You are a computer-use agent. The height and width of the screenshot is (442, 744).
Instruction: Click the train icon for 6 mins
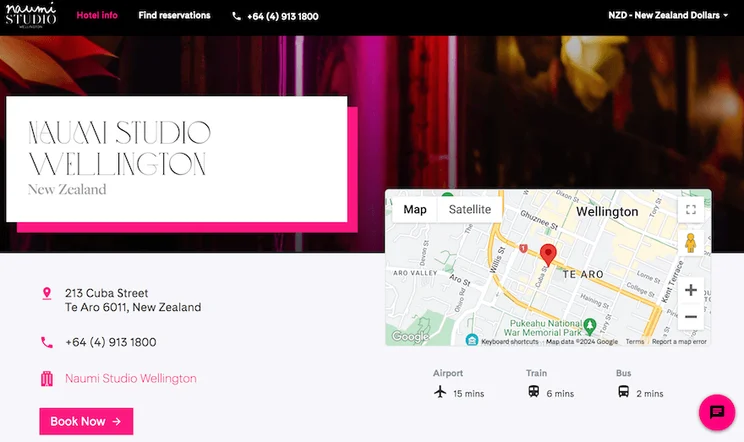pyautogui.click(x=533, y=392)
